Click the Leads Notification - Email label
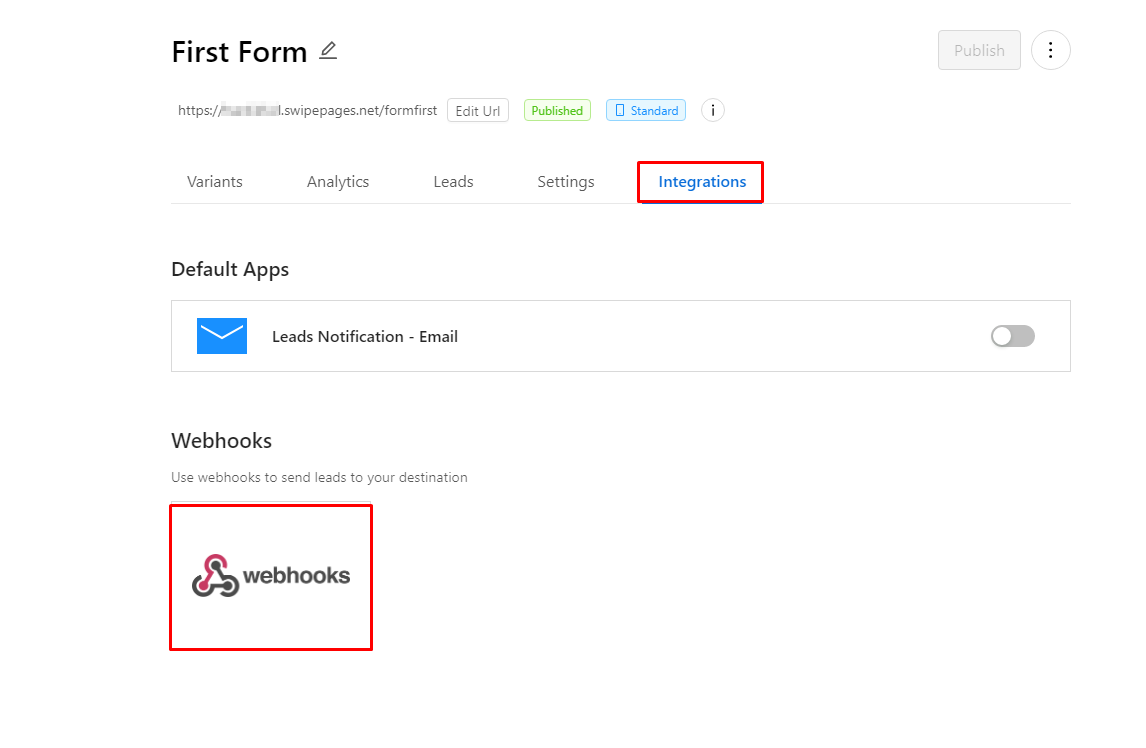The width and height of the screenshot is (1146, 748). click(x=365, y=336)
